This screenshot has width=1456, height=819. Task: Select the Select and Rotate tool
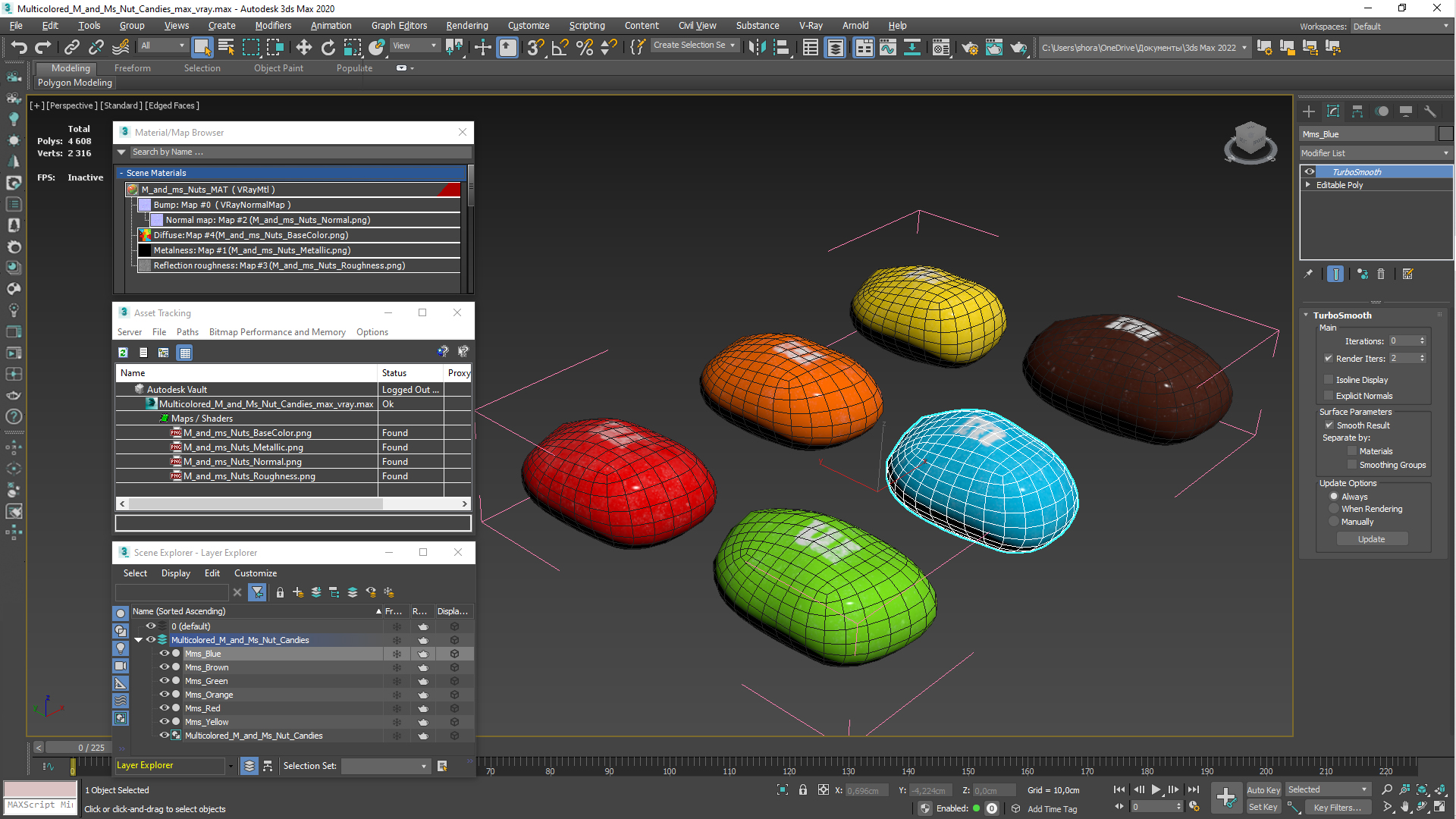[x=328, y=48]
